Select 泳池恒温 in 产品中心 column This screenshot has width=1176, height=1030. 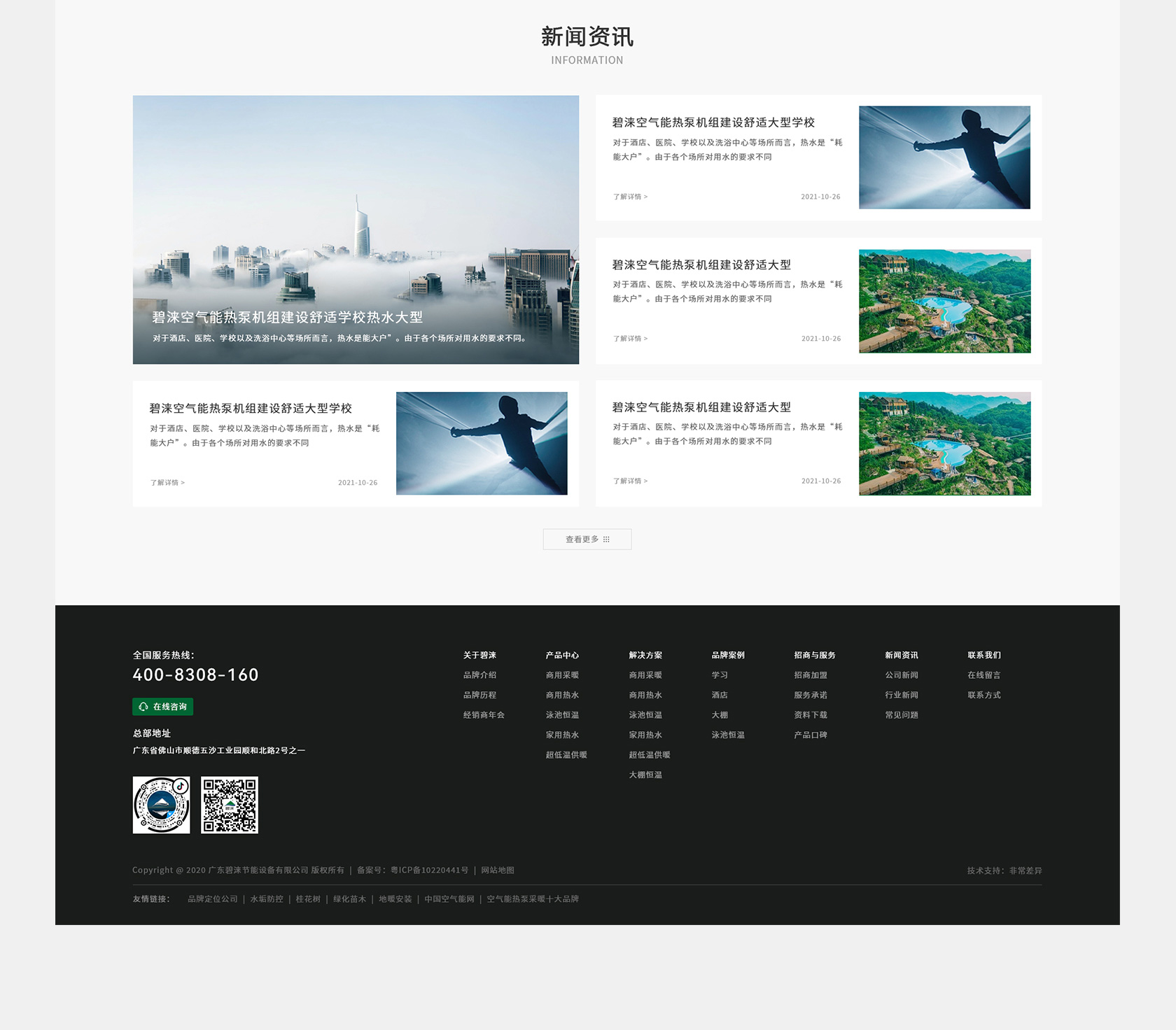click(x=561, y=714)
